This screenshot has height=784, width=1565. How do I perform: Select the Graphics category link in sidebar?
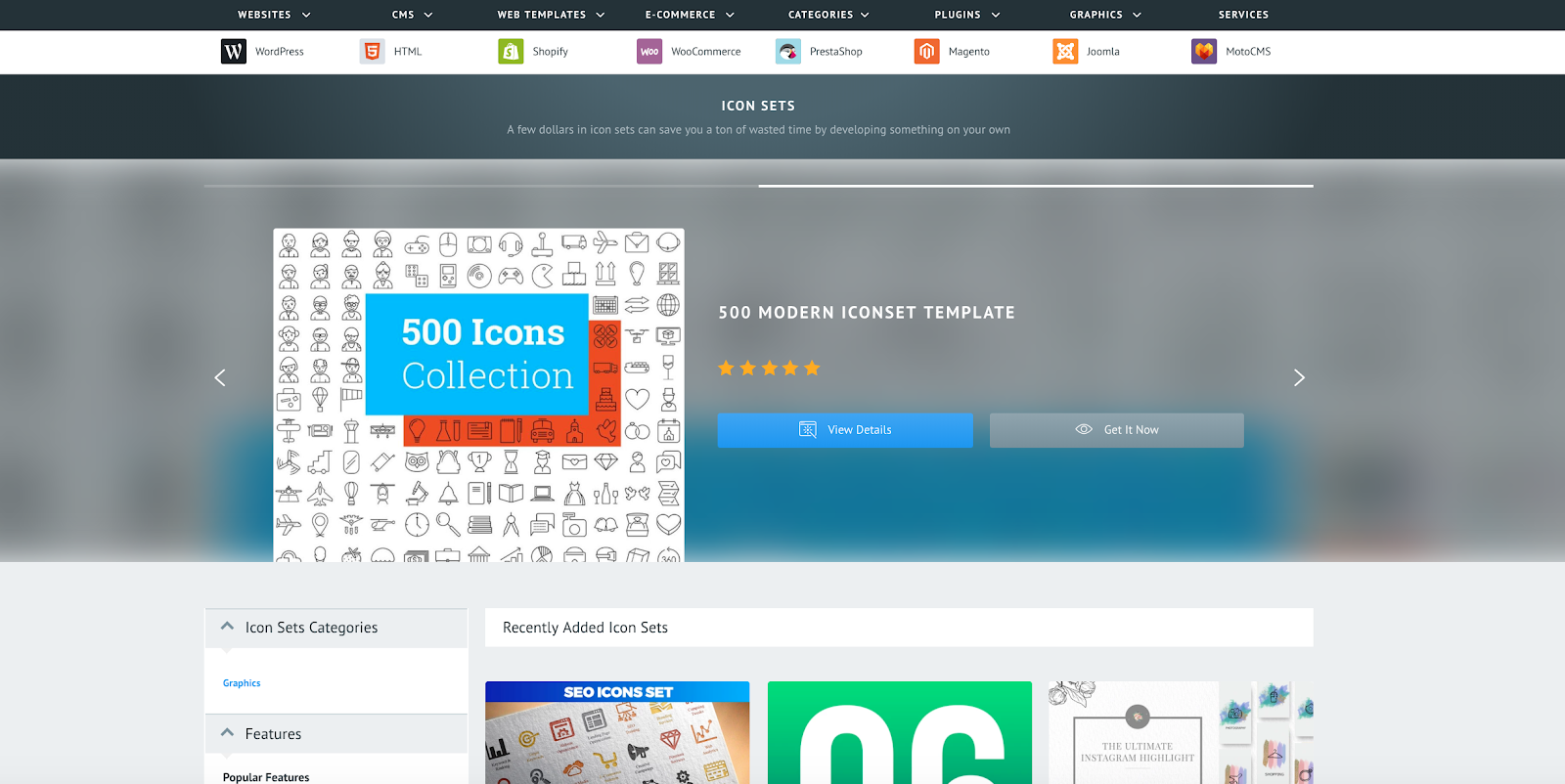pyautogui.click(x=242, y=683)
